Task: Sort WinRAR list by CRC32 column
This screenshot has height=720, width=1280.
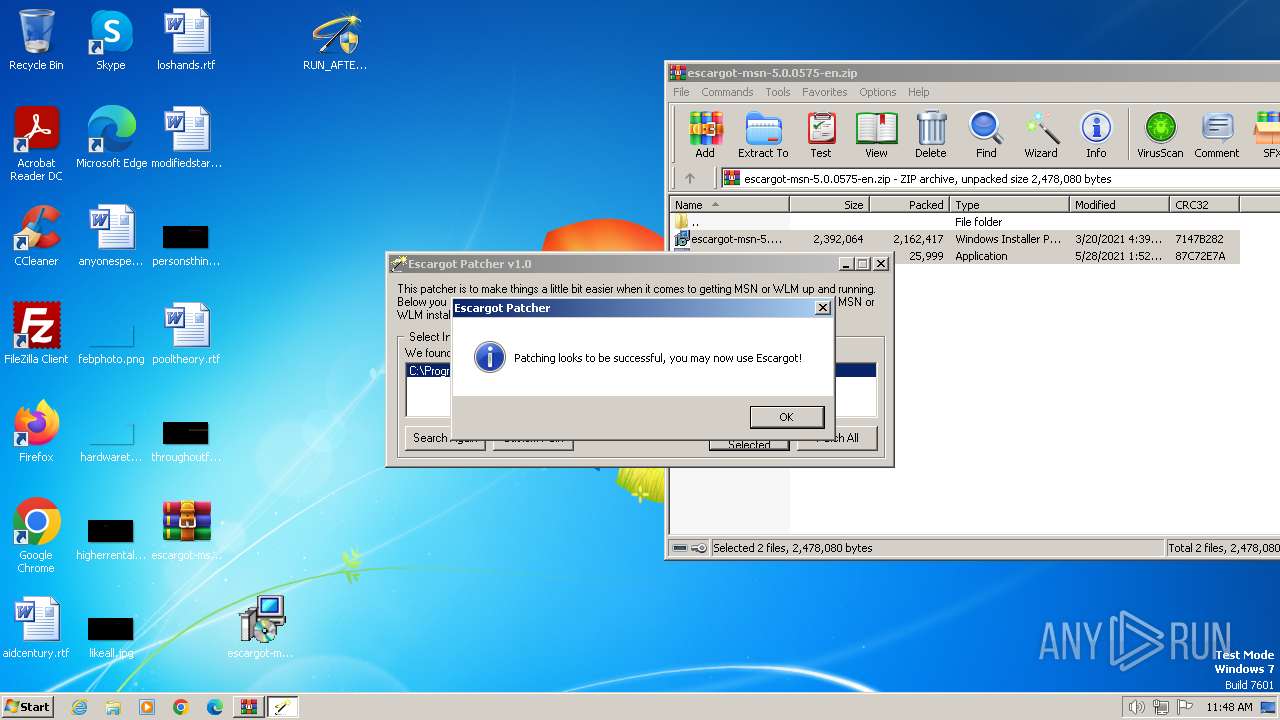Action: click(x=1204, y=204)
